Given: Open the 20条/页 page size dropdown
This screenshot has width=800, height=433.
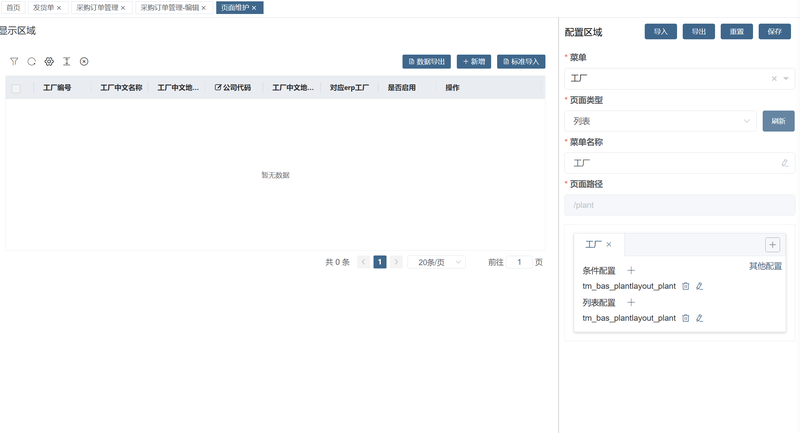Looking at the screenshot, I should coord(436,262).
